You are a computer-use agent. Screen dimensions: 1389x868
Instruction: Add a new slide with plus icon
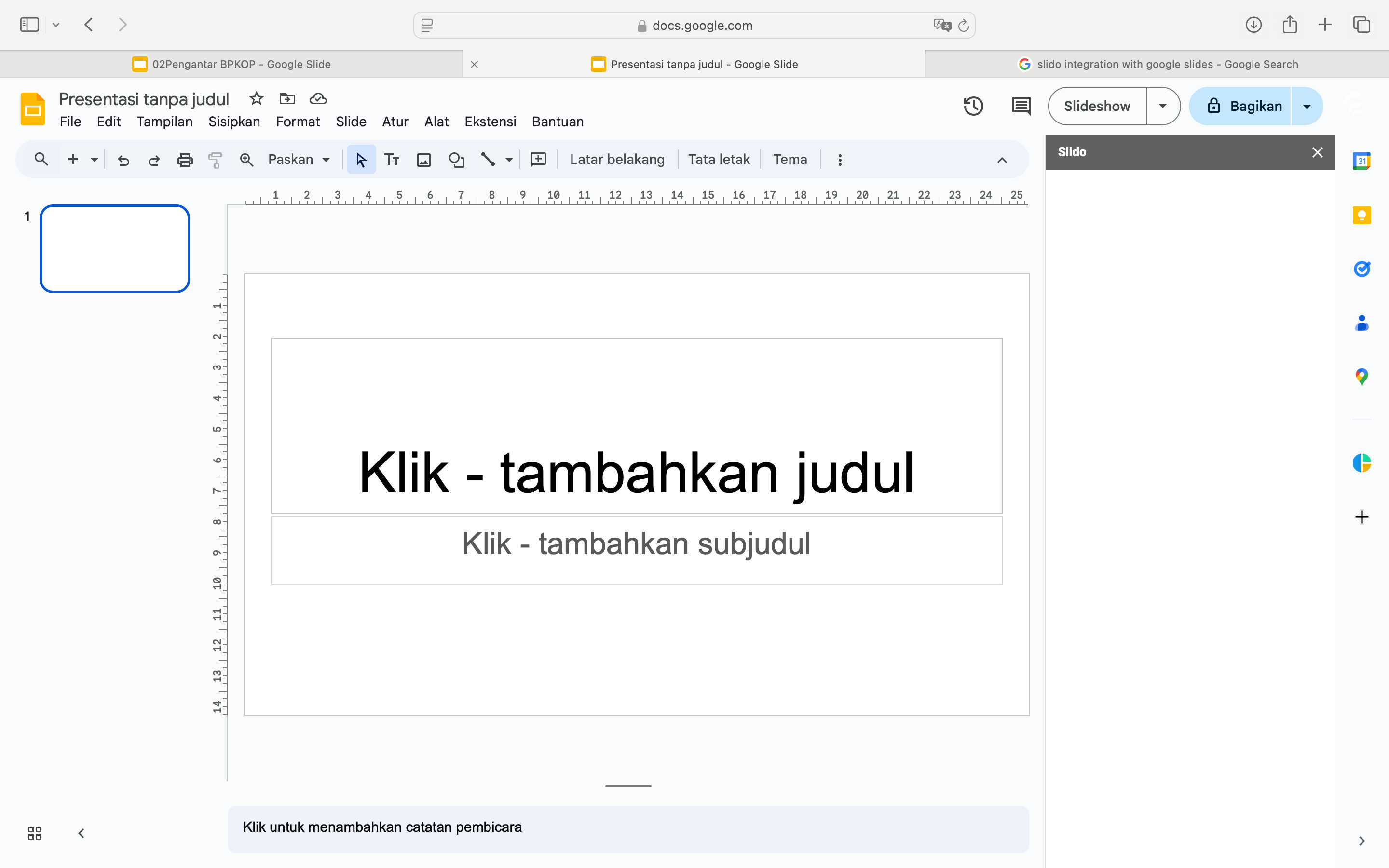(73, 159)
